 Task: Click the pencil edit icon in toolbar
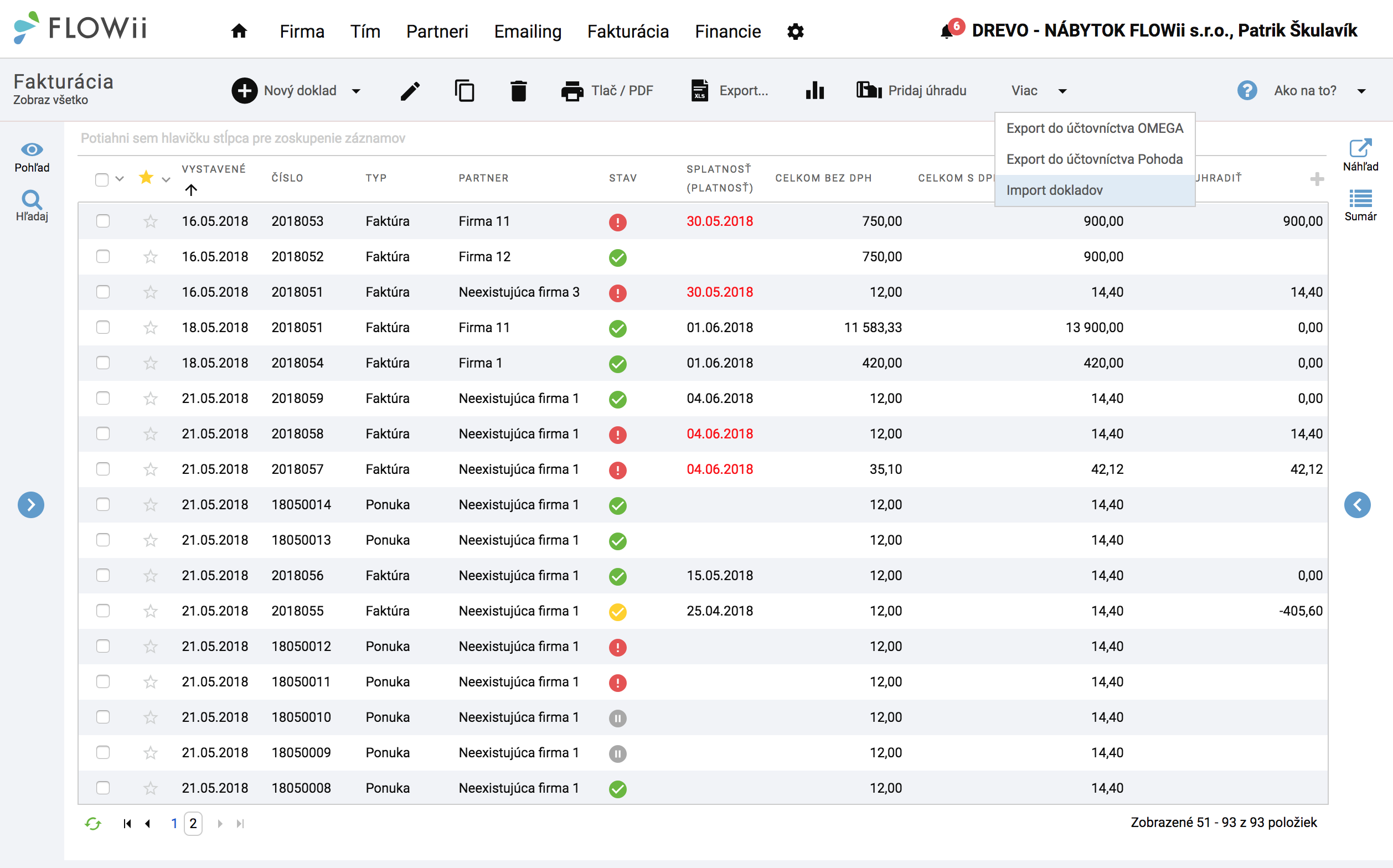click(410, 91)
